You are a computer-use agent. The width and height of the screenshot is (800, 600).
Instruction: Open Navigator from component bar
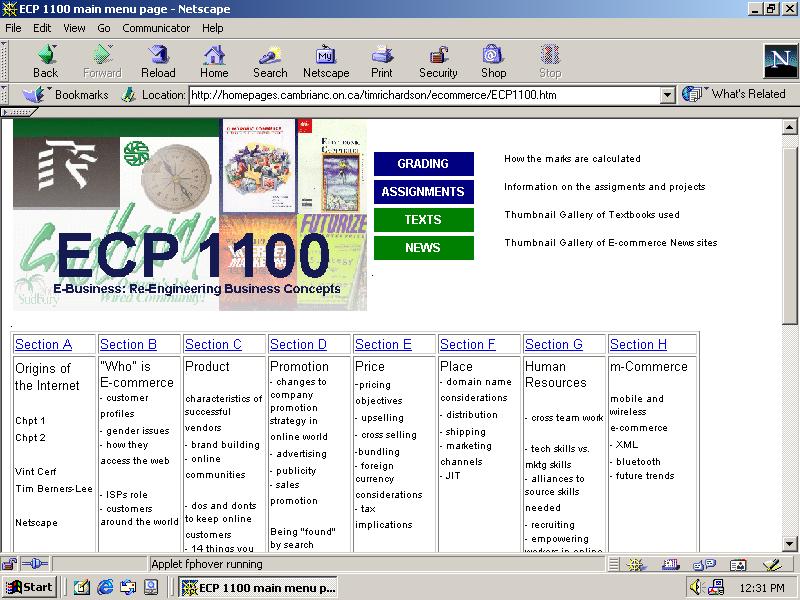636,564
